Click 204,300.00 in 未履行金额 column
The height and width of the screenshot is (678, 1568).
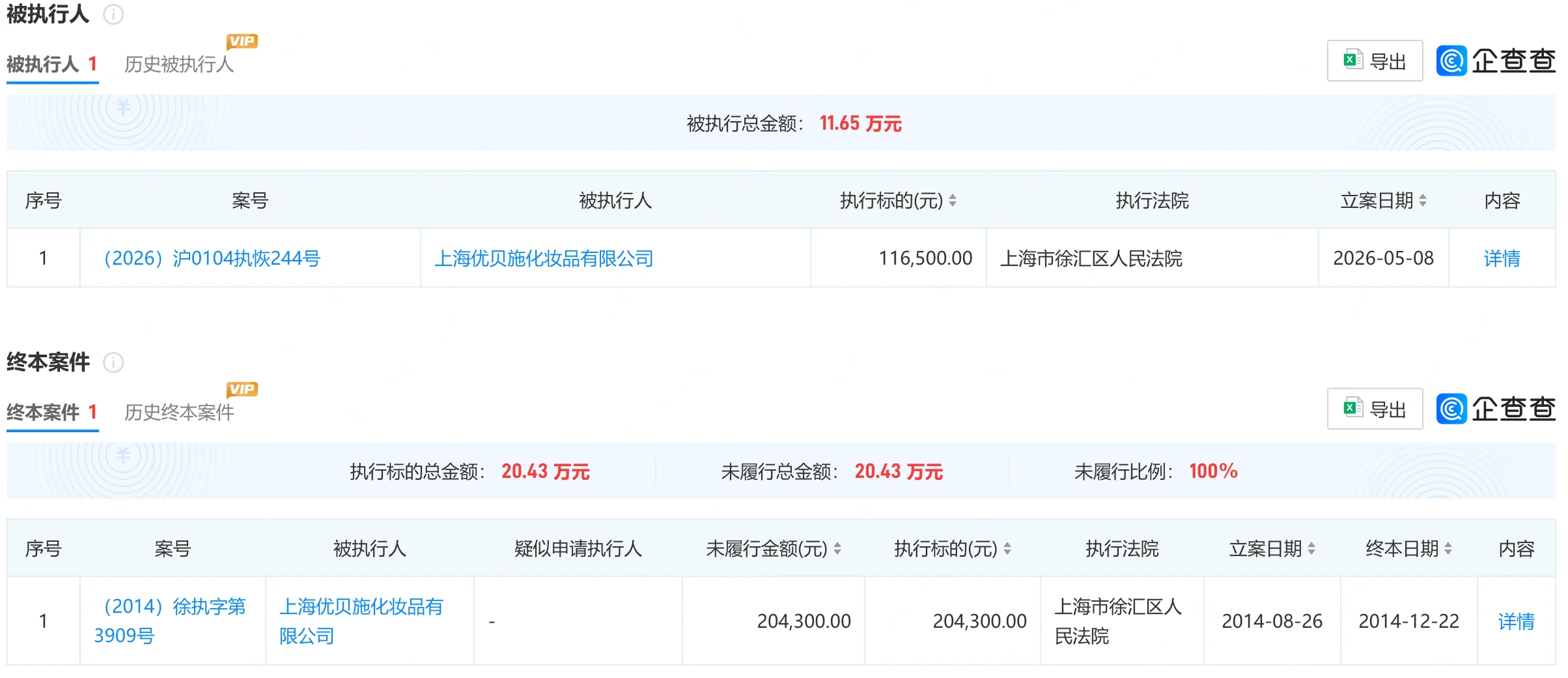pos(804,621)
